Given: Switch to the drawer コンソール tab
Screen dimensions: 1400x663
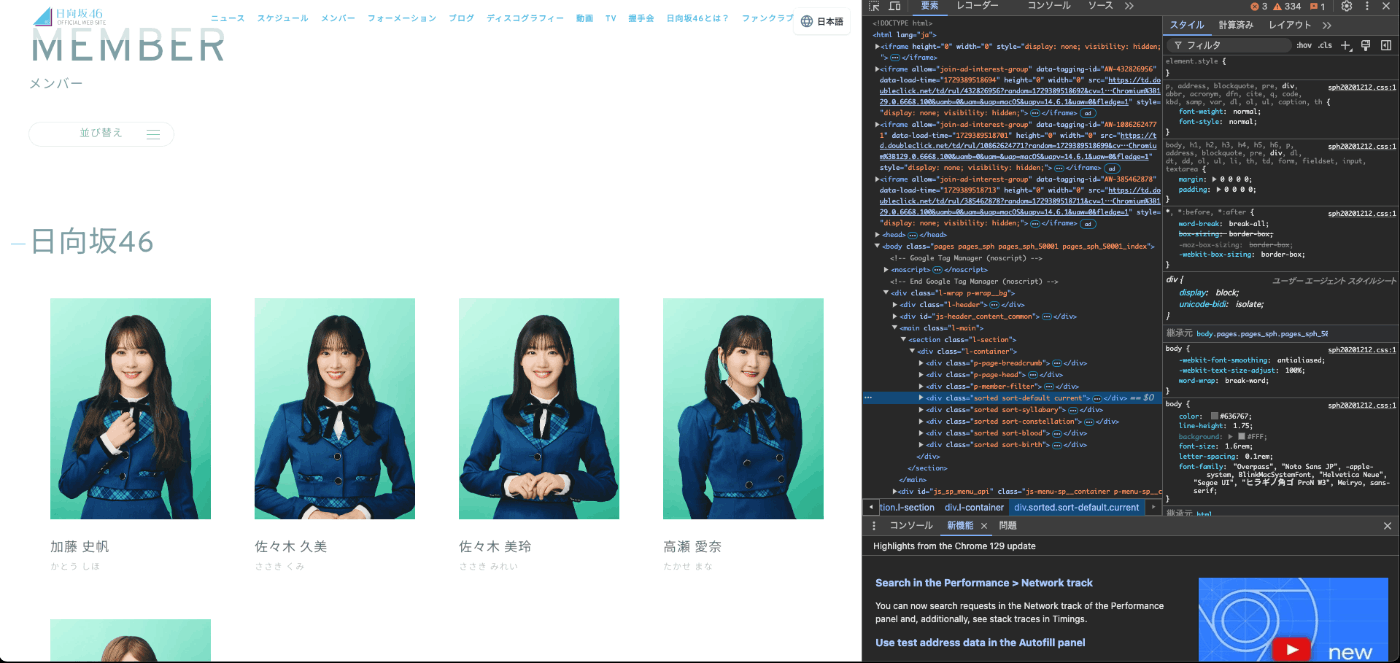Looking at the screenshot, I should click(911, 525).
